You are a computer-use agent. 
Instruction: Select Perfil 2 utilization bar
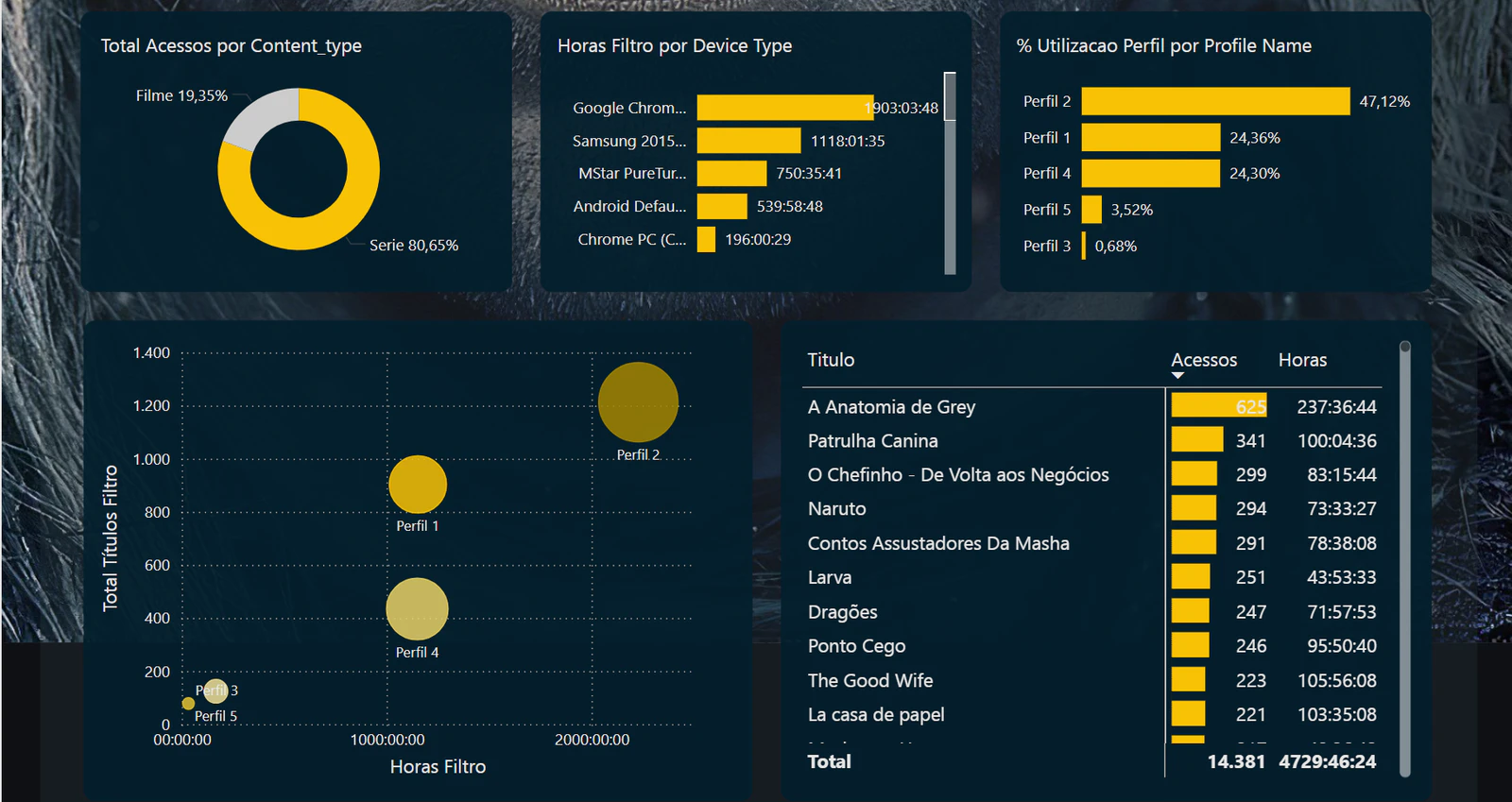[1215, 101]
